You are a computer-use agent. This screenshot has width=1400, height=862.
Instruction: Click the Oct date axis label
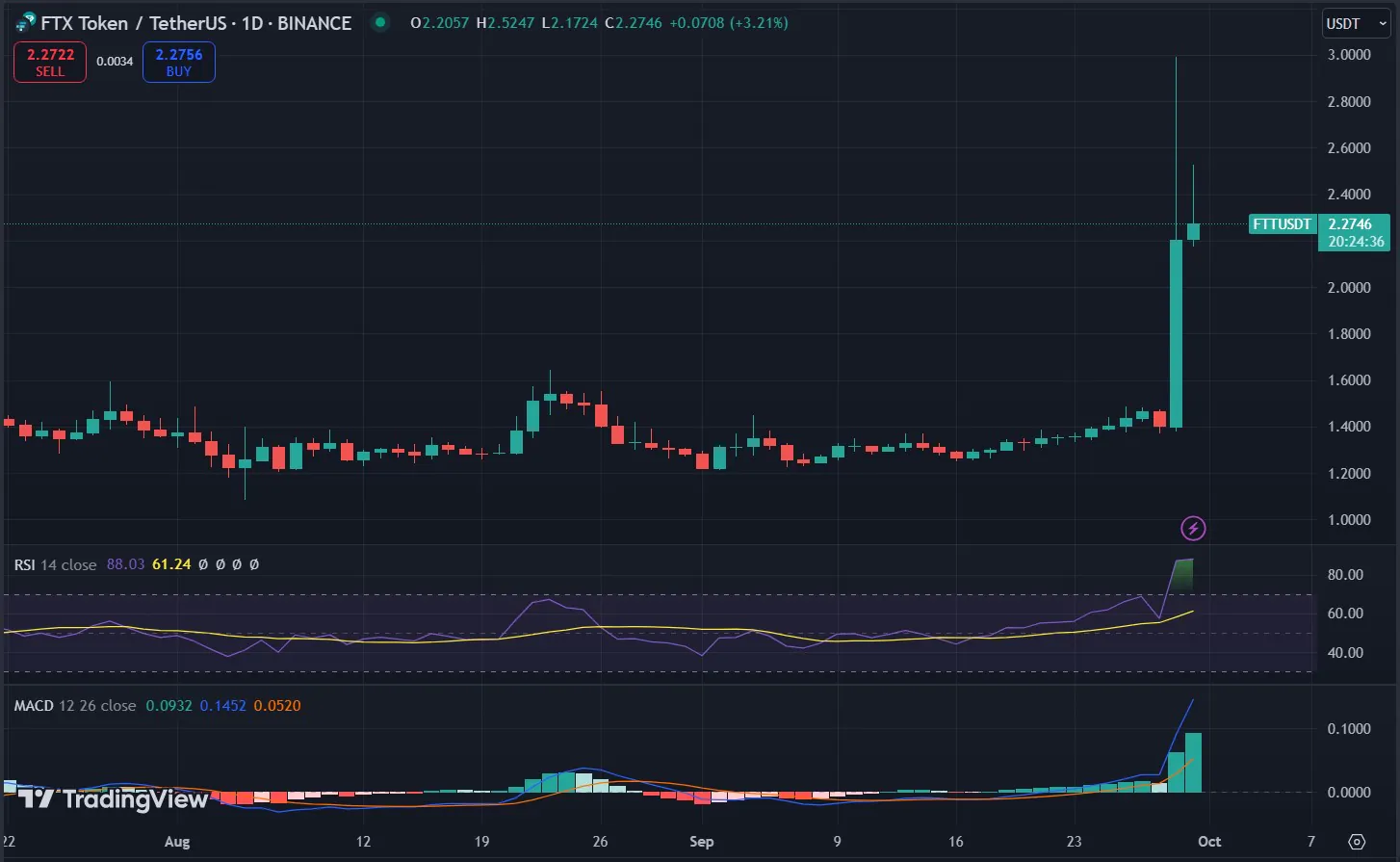point(1209,842)
